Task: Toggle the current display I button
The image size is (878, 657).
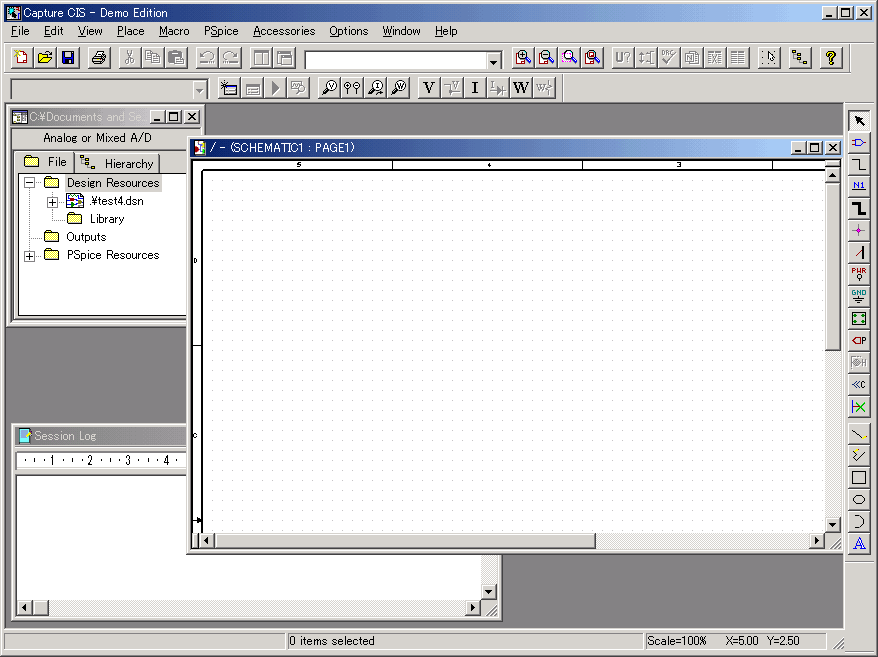Action: tap(475, 88)
